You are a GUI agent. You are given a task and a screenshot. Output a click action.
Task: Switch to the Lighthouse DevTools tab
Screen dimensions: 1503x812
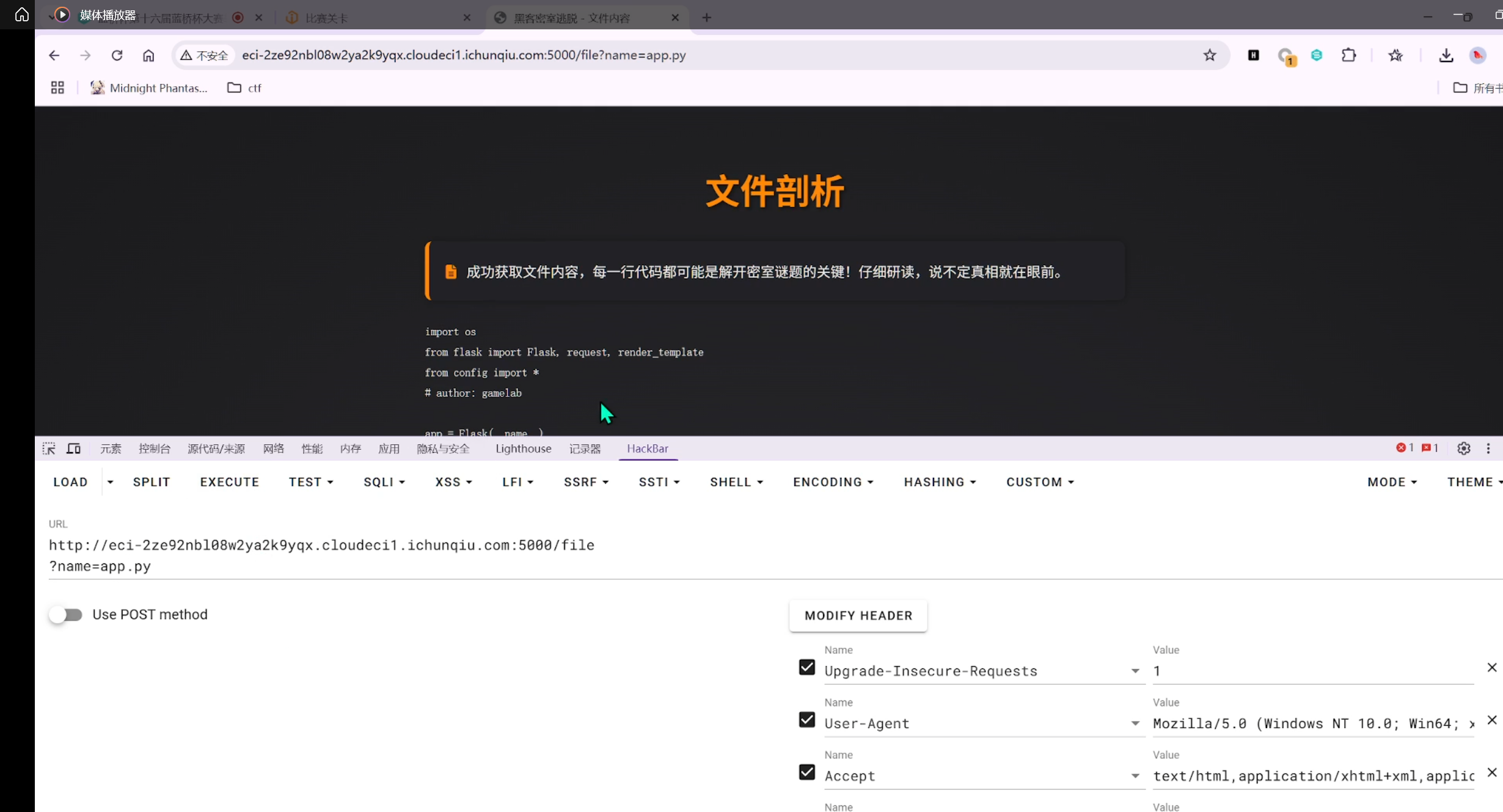523,448
